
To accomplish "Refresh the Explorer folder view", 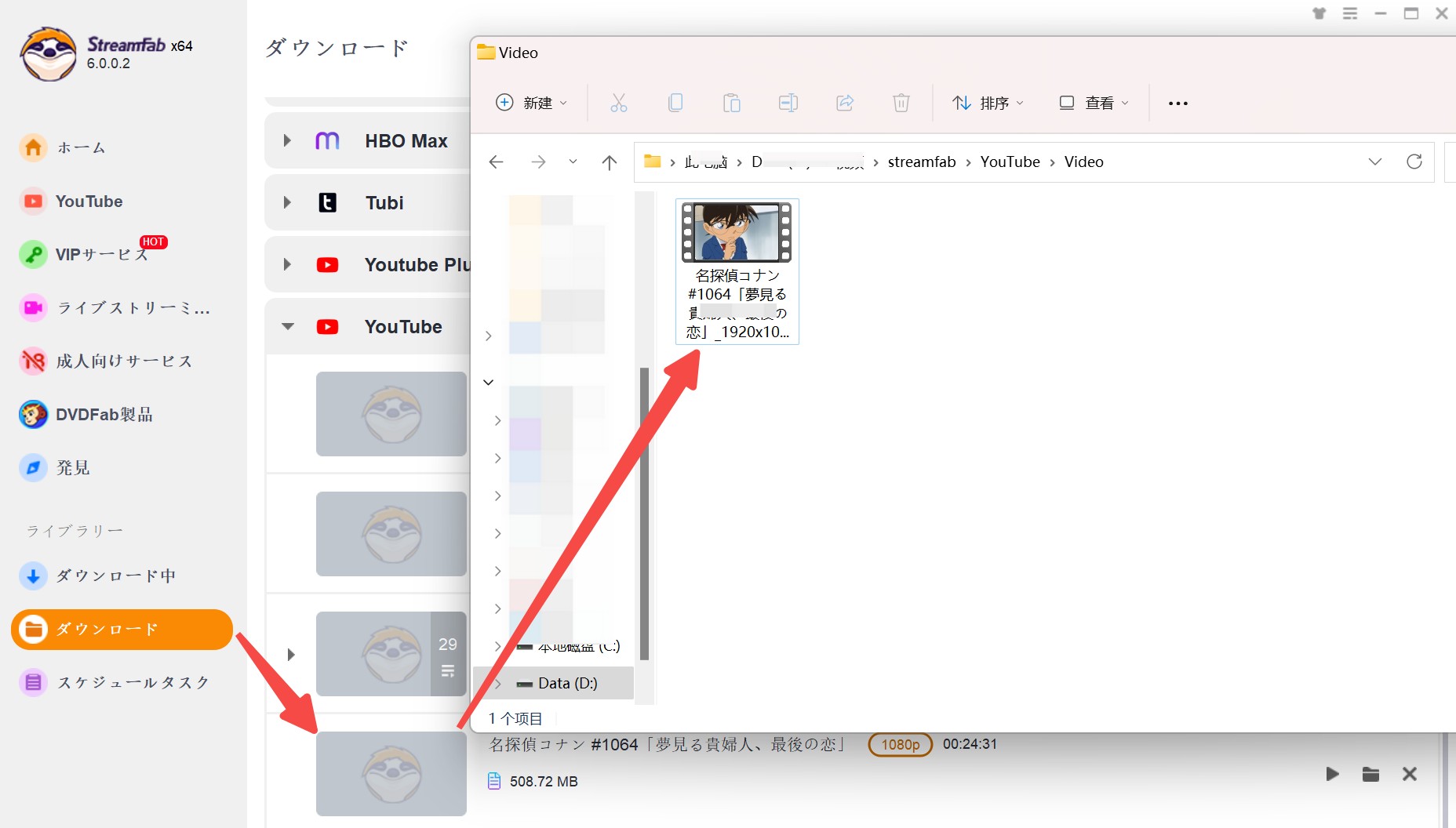I will 1414,162.
